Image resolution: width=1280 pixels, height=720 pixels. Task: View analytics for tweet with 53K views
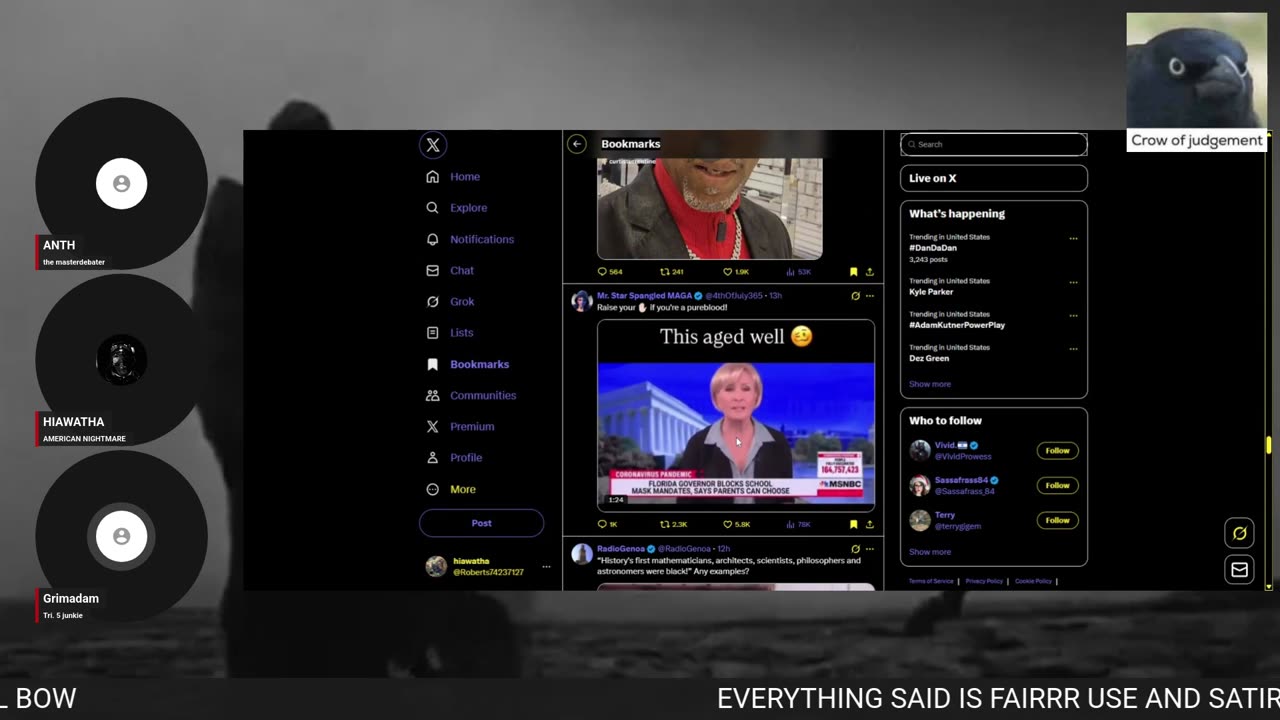(798, 272)
